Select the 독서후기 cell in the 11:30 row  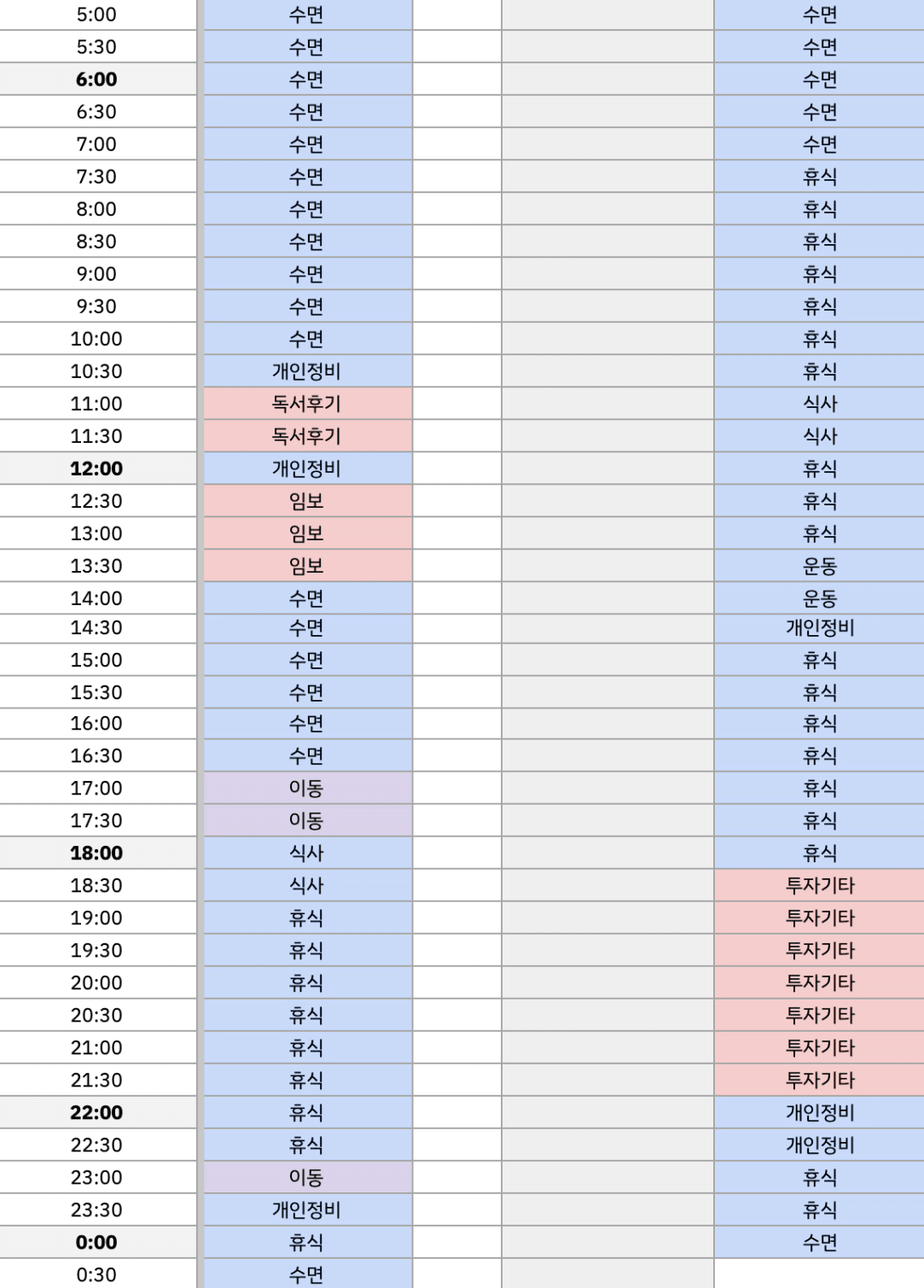point(307,436)
